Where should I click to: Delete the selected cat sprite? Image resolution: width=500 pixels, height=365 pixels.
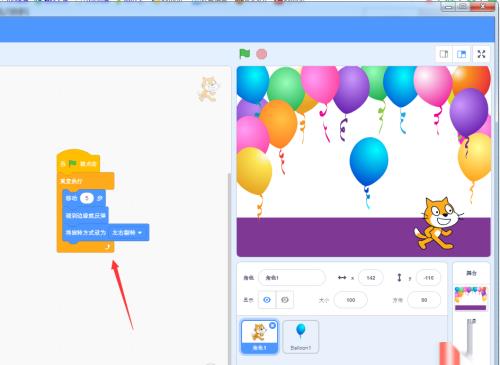tap(272, 325)
